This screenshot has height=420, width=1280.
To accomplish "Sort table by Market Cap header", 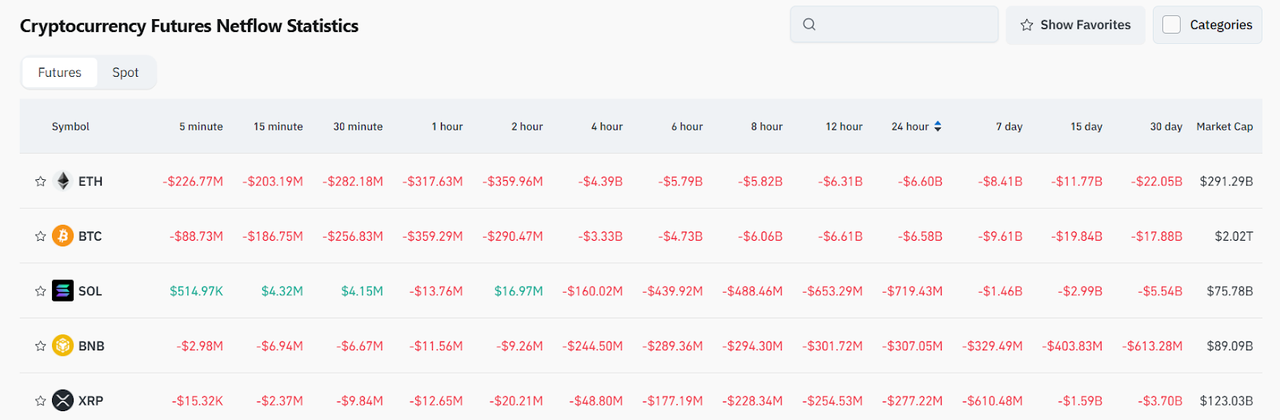I will pos(1224,127).
